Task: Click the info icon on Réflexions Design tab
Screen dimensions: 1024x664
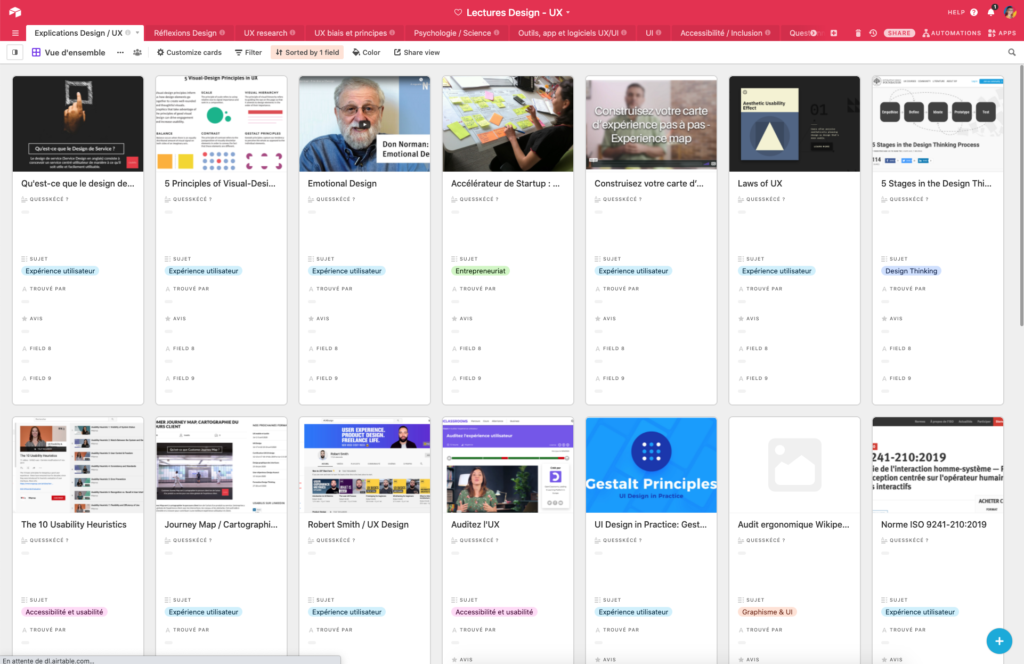Action: pos(222,33)
